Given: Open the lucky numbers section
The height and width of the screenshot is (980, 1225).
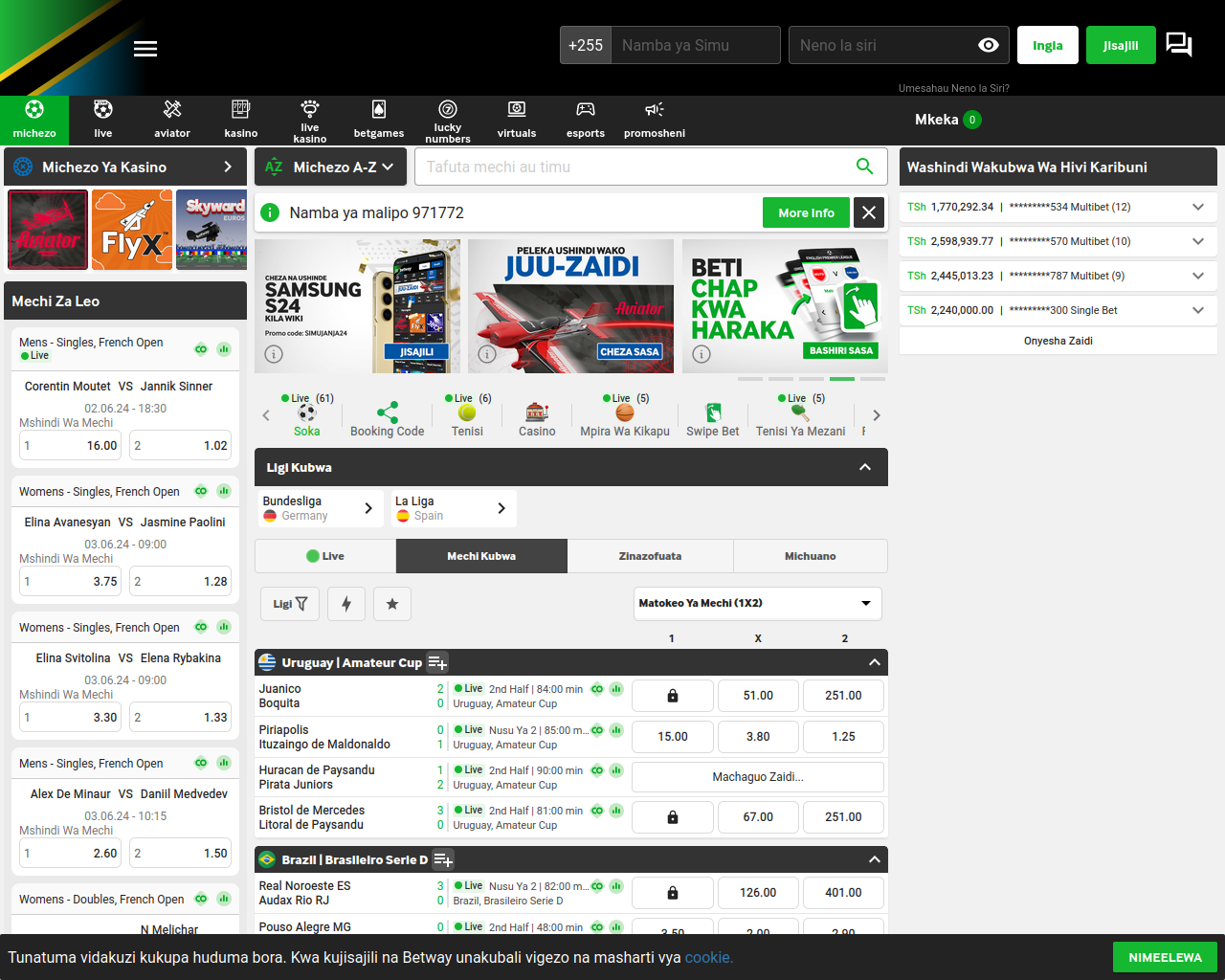Looking at the screenshot, I should (x=448, y=120).
